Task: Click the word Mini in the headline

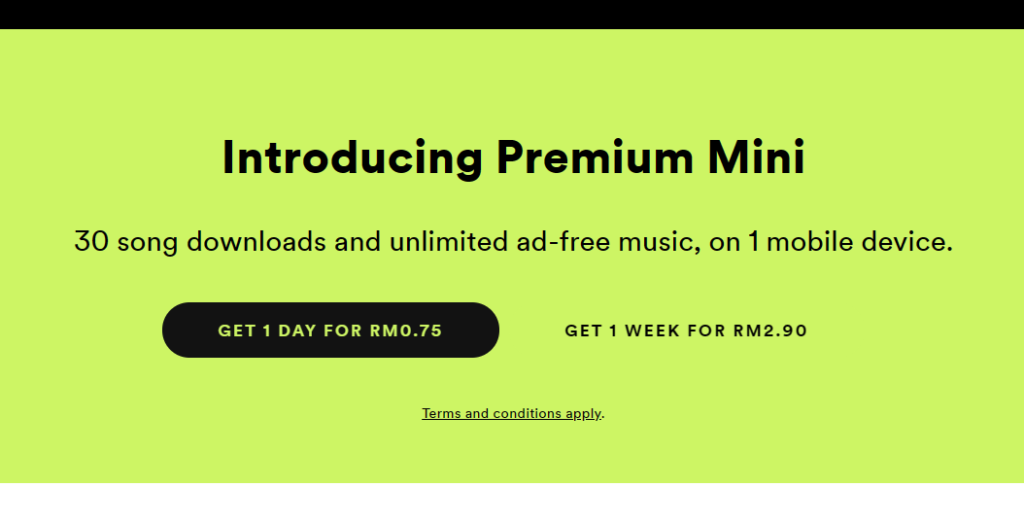Action: [757, 158]
